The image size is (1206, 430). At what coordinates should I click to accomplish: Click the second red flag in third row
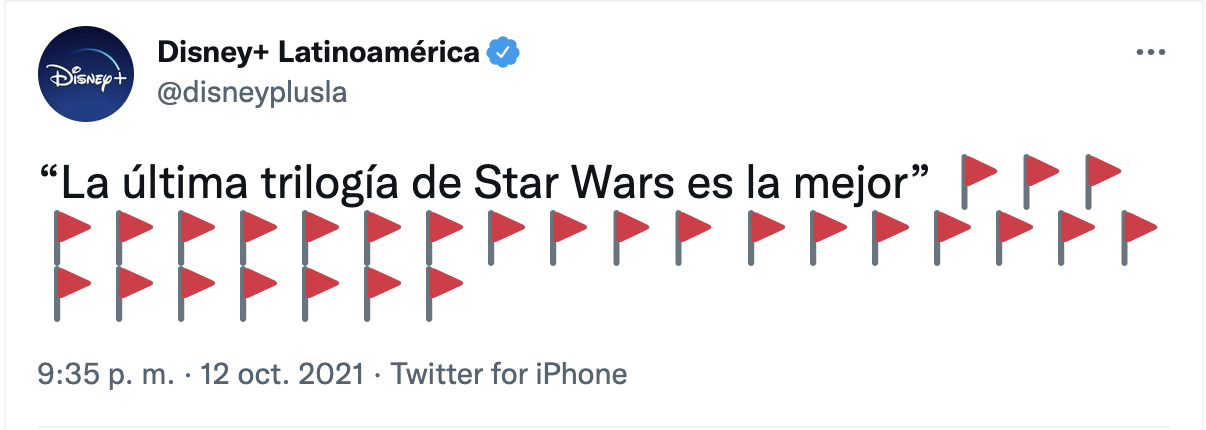[x=133, y=294]
